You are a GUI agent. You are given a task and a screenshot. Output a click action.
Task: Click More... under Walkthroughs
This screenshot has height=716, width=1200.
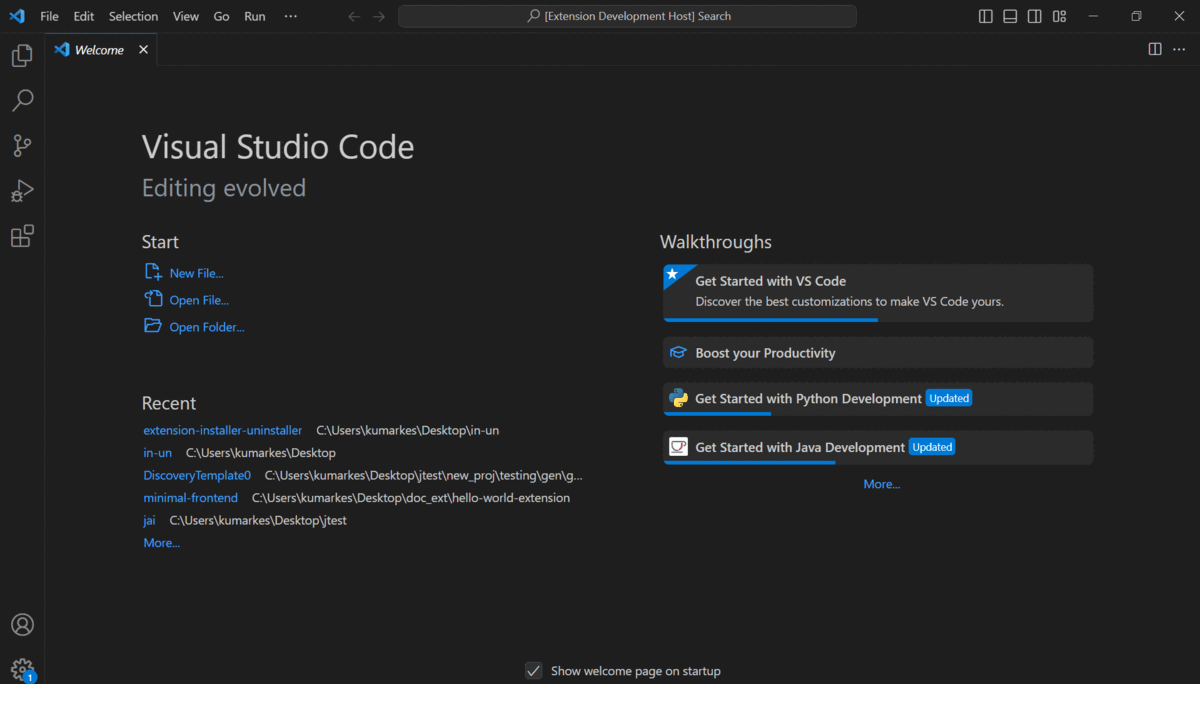click(882, 484)
